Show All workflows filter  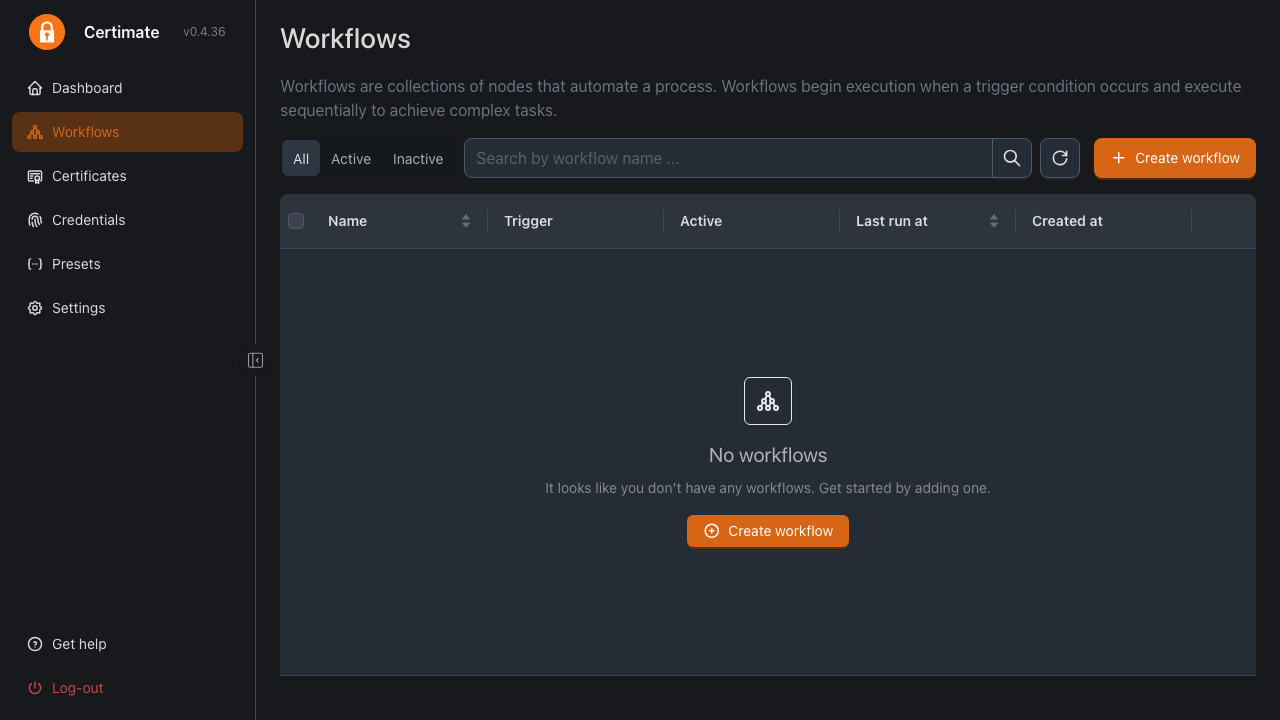point(301,158)
